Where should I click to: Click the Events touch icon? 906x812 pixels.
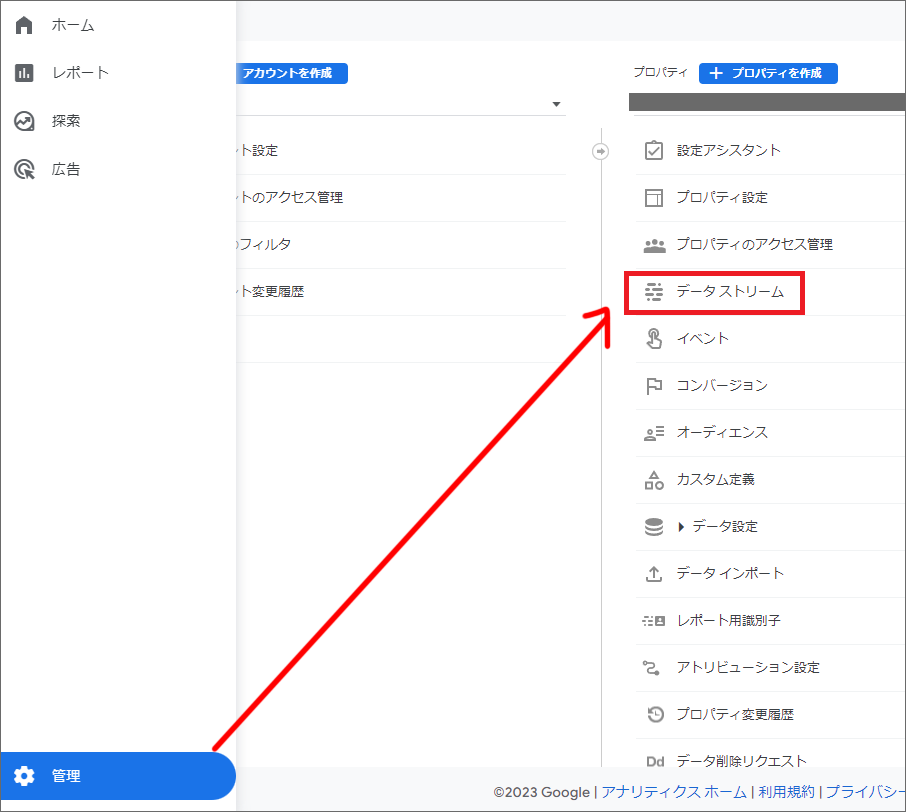653,339
